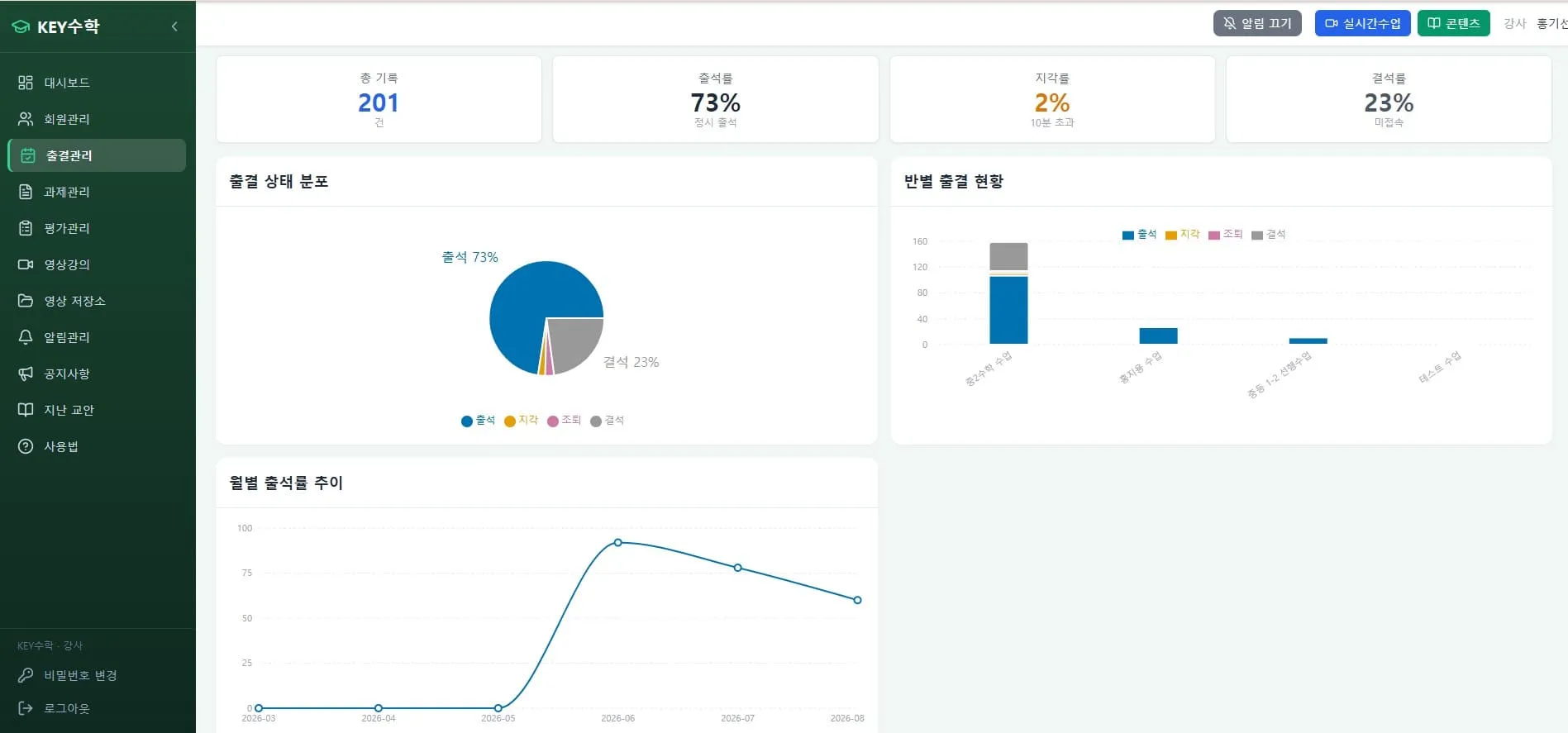
Task: Click the 공지사항 megaphone icon
Action: pyautogui.click(x=26, y=374)
